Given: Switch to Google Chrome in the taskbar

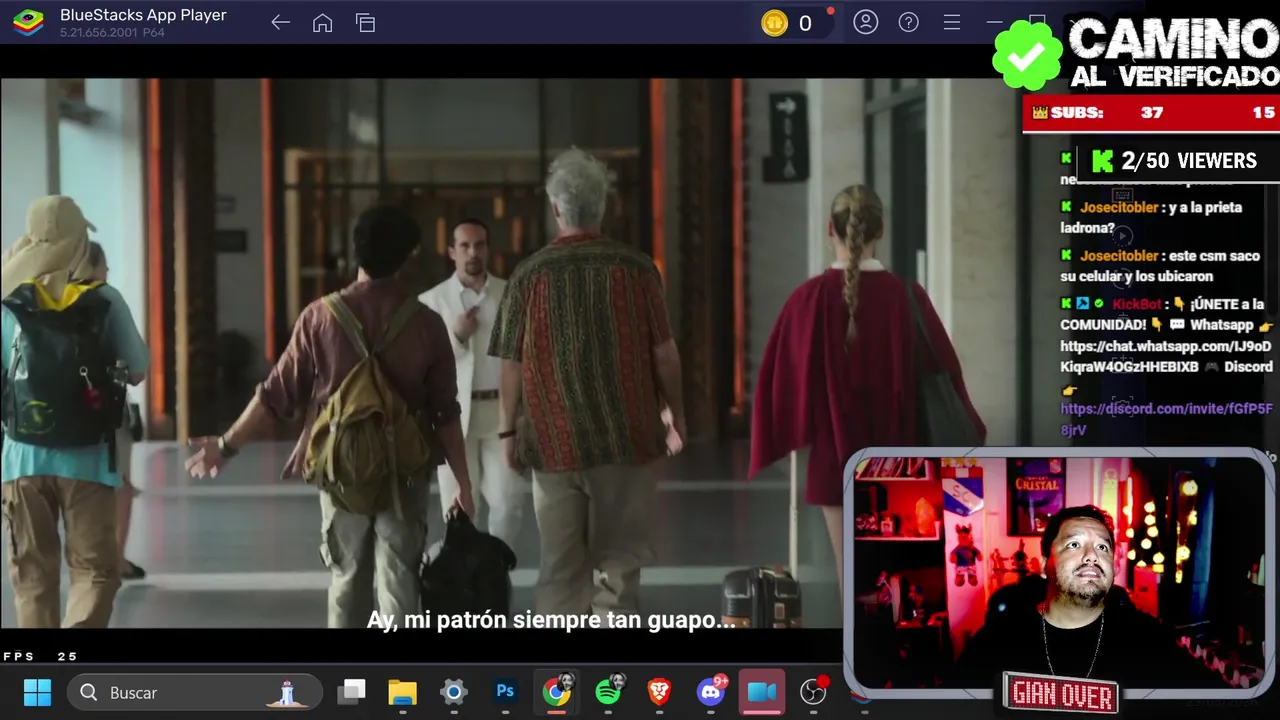Looking at the screenshot, I should tap(557, 691).
